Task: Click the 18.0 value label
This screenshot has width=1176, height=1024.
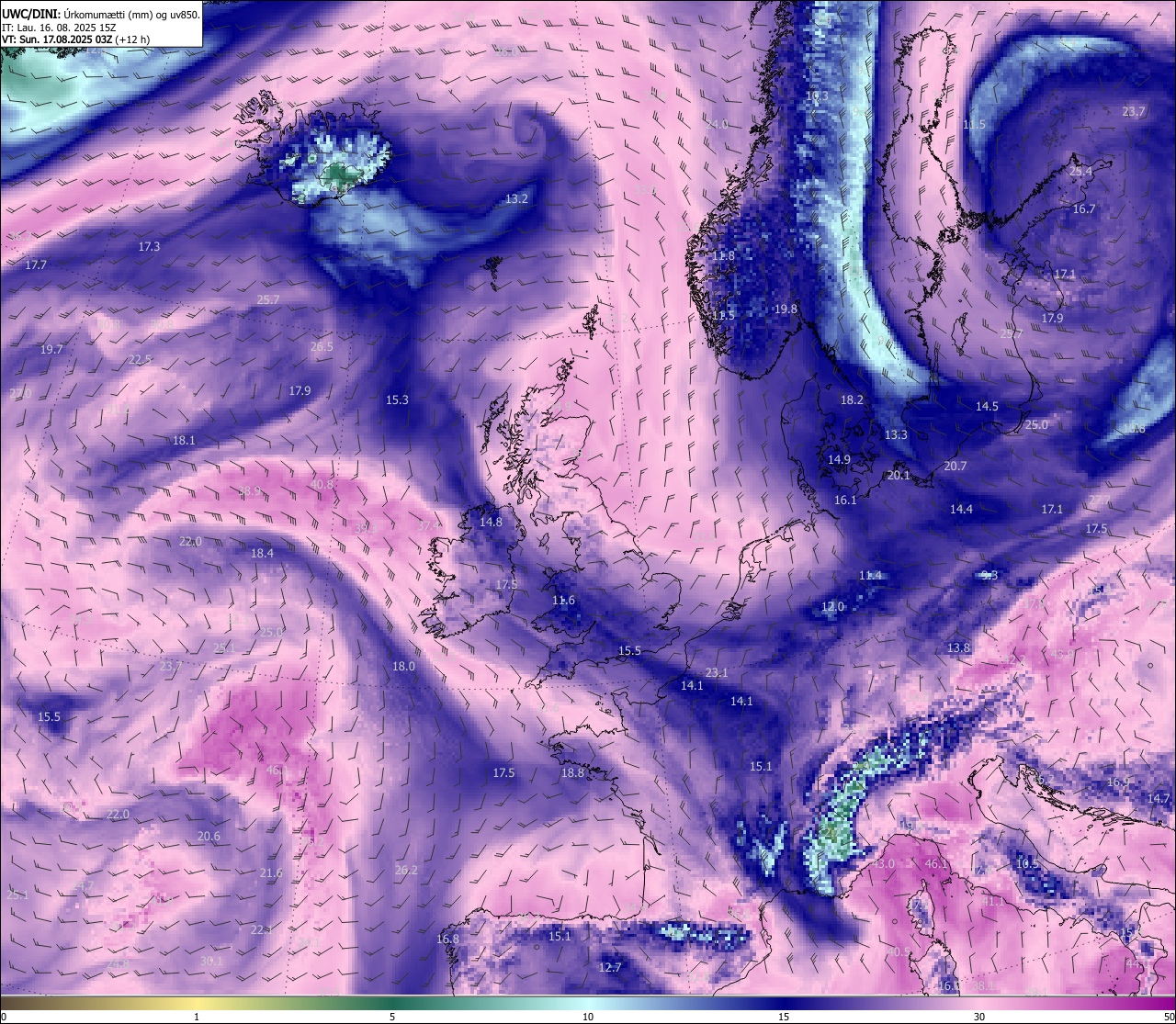Action: 403,667
